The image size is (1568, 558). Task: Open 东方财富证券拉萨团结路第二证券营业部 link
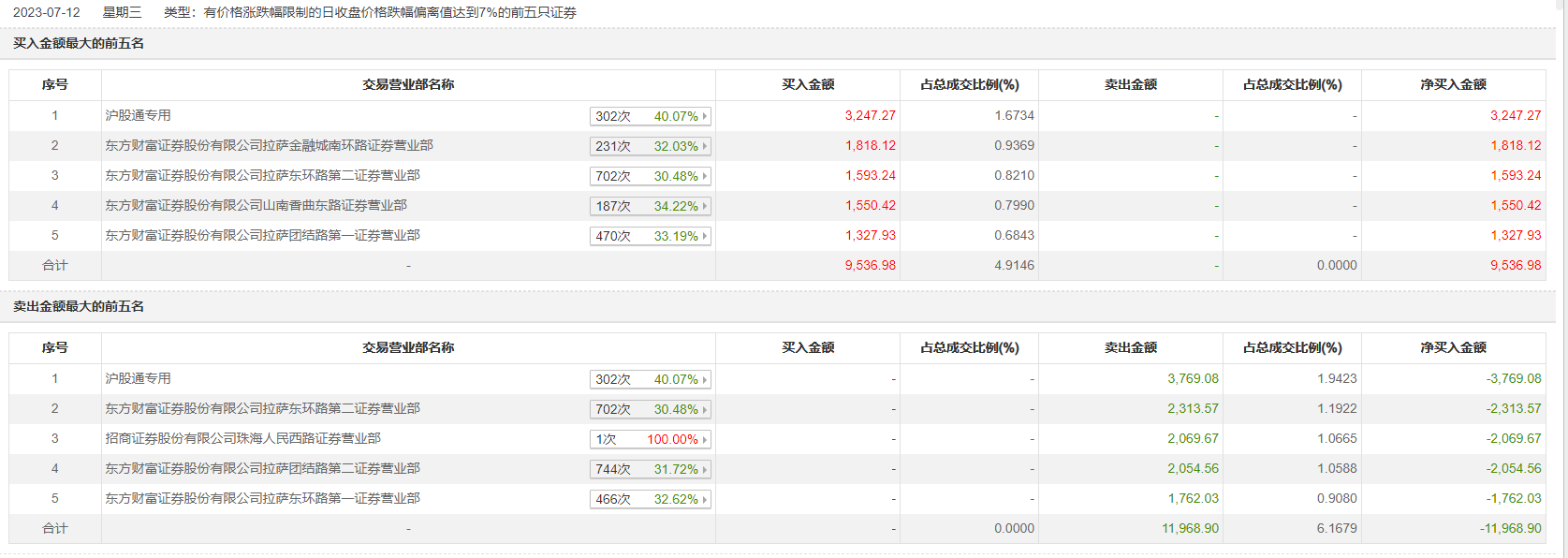(262, 468)
